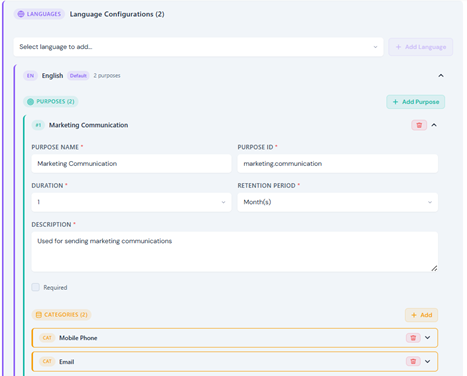Open the Select language to add dropdown

coord(198,47)
